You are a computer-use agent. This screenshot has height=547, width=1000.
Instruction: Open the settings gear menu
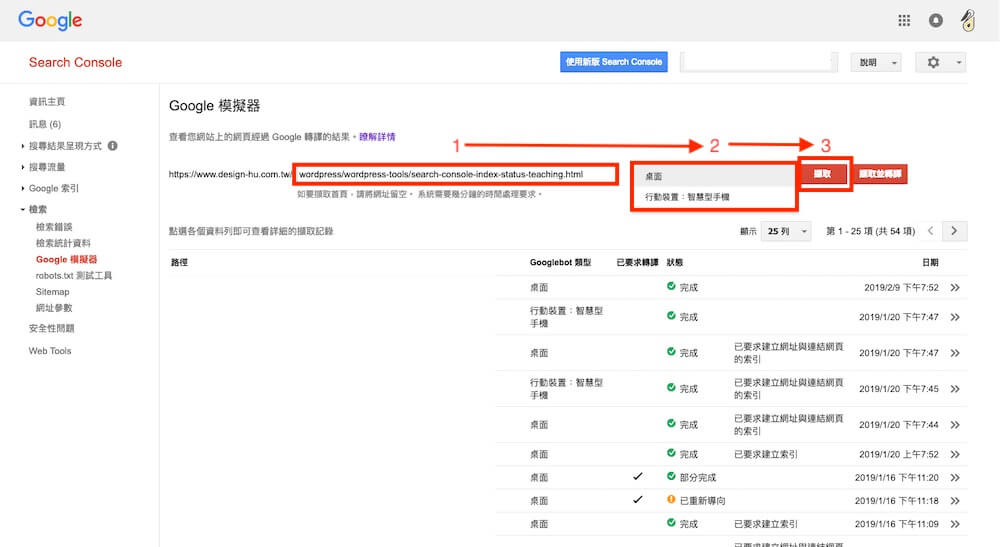pyautogui.click(x=934, y=62)
